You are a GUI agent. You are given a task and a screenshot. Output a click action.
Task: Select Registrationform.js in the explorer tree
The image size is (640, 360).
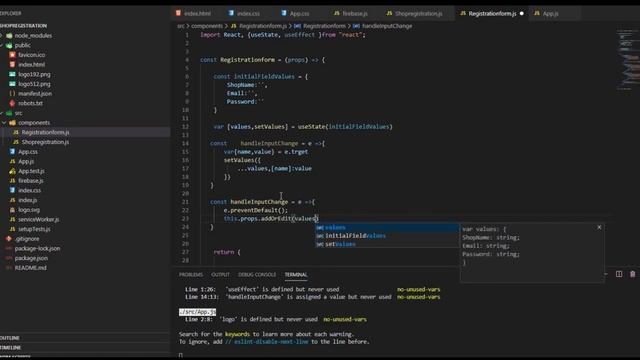pyautogui.click(x=45, y=132)
